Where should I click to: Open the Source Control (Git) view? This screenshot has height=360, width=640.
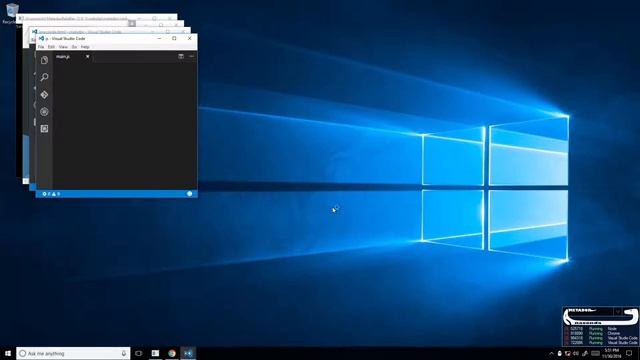[44, 95]
